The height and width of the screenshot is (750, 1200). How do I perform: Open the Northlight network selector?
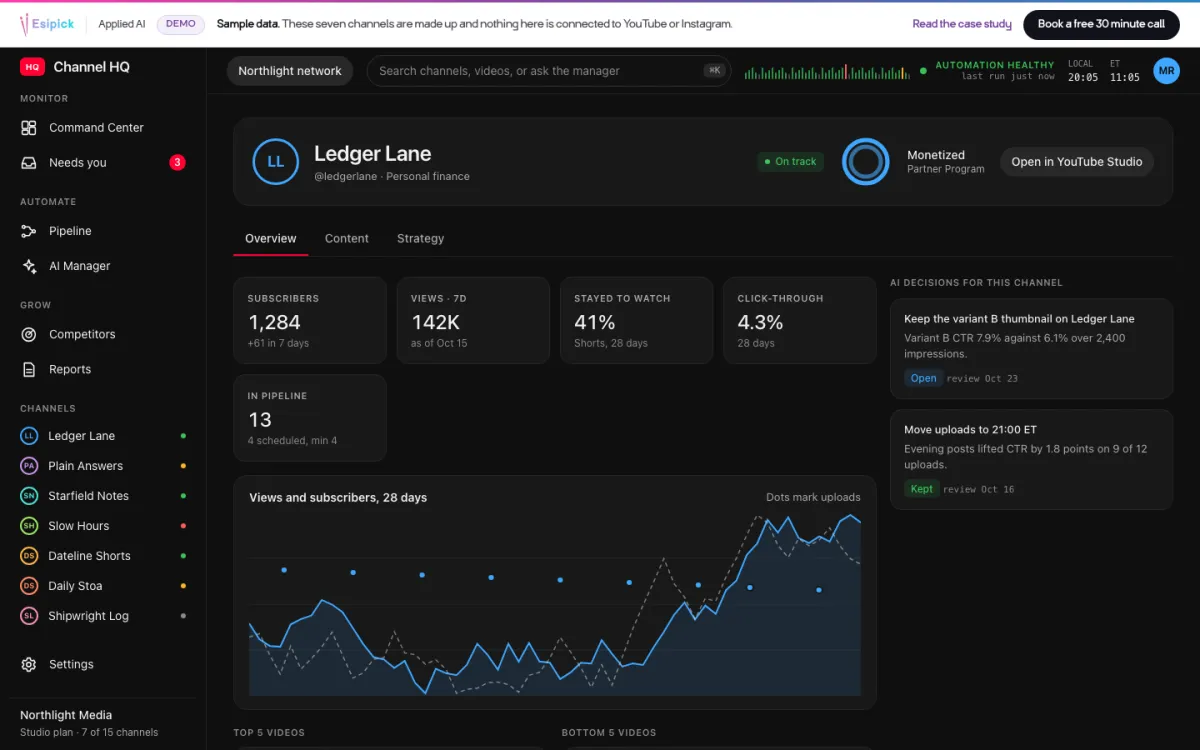click(290, 71)
